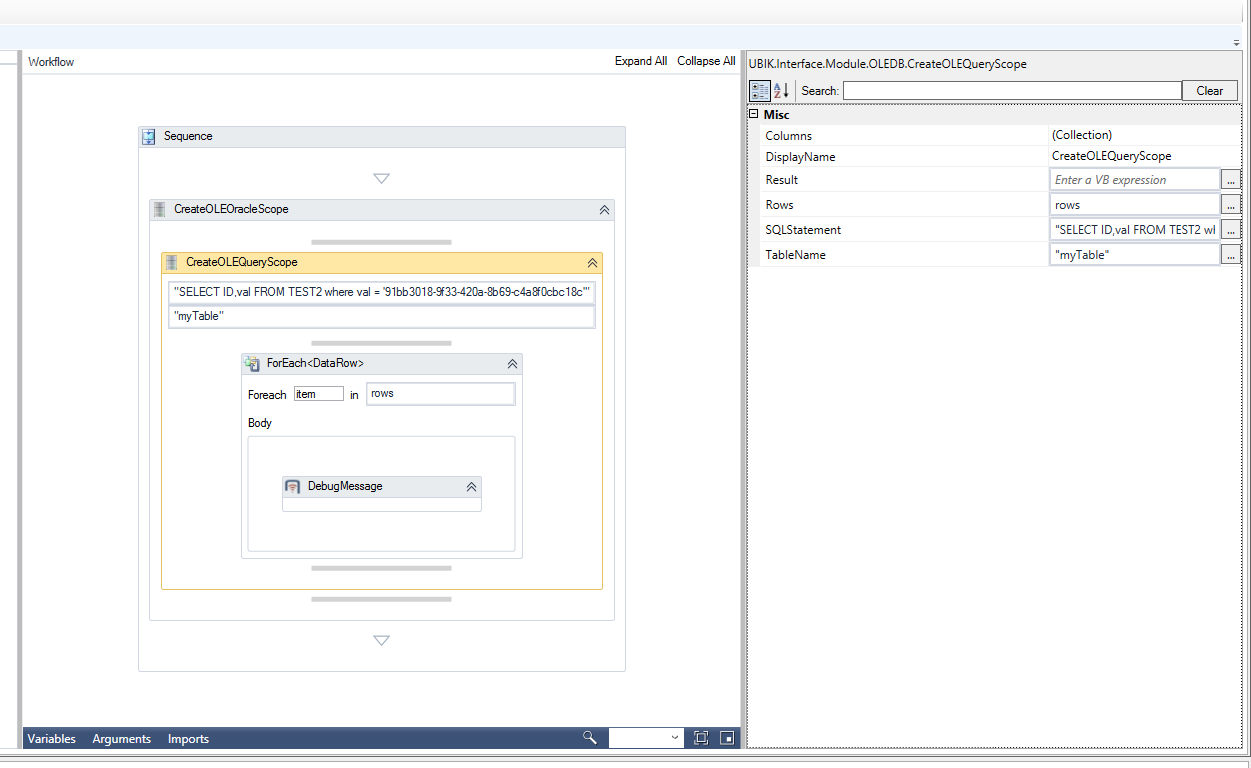The image size is (1251, 768).
Task: Click the fit to screen icon
Action: tap(701, 738)
